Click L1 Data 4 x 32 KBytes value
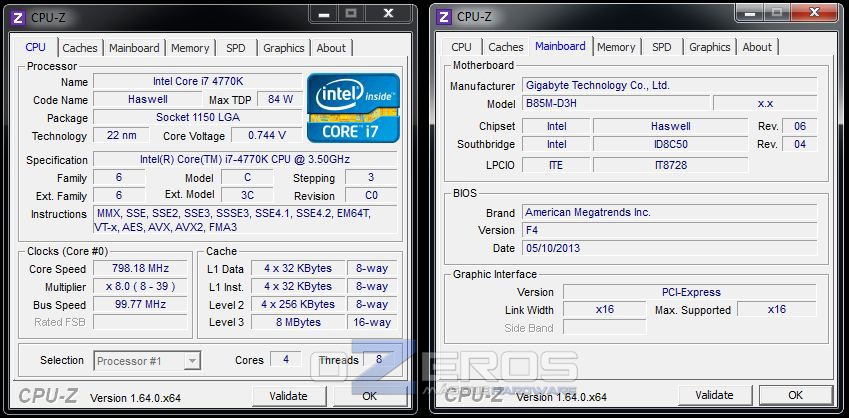The height and width of the screenshot is (418, 849). (x=298, y=268)
